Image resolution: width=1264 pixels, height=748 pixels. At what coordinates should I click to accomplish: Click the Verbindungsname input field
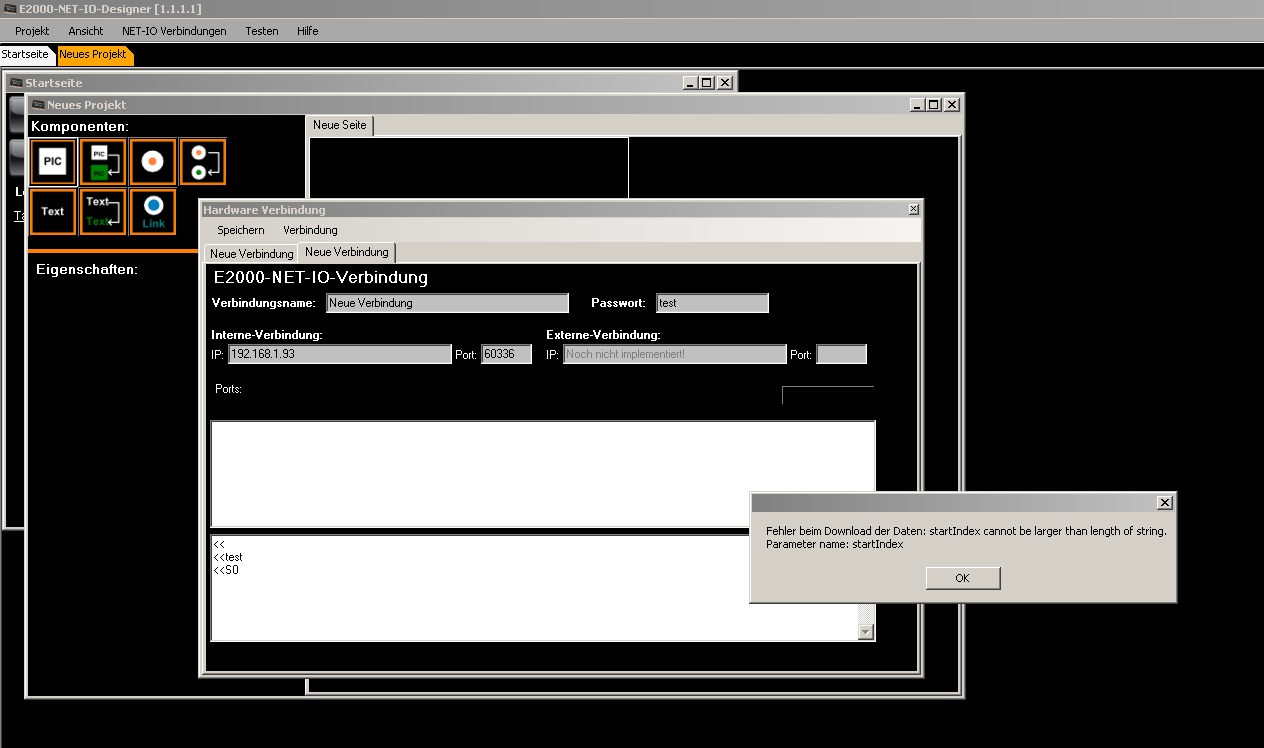447,303
